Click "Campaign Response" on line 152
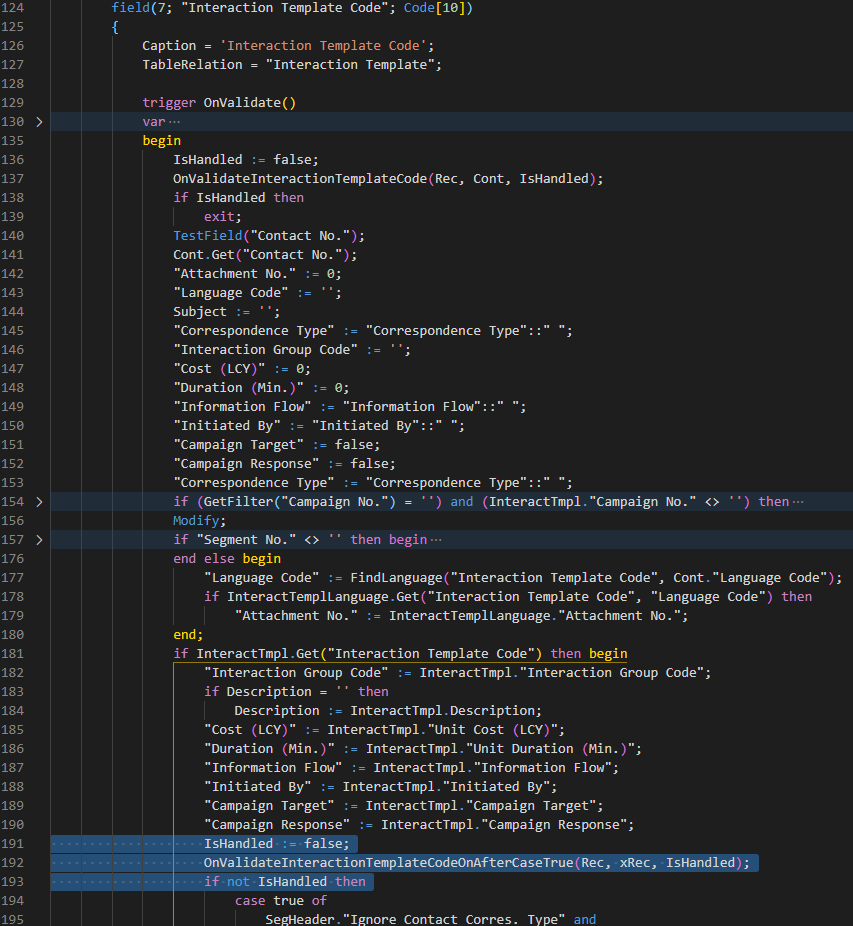Screen dimensions: 853x926 coord(246,464)
